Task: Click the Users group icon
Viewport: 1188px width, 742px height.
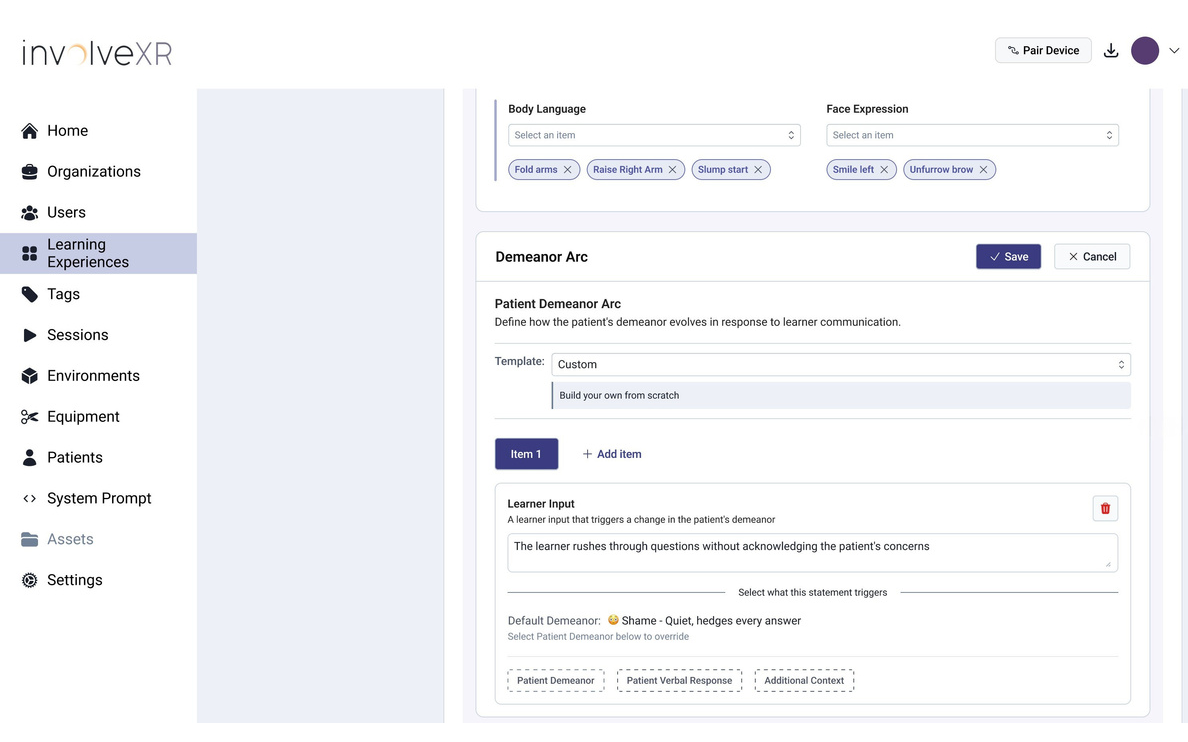Action: (30, 213)
